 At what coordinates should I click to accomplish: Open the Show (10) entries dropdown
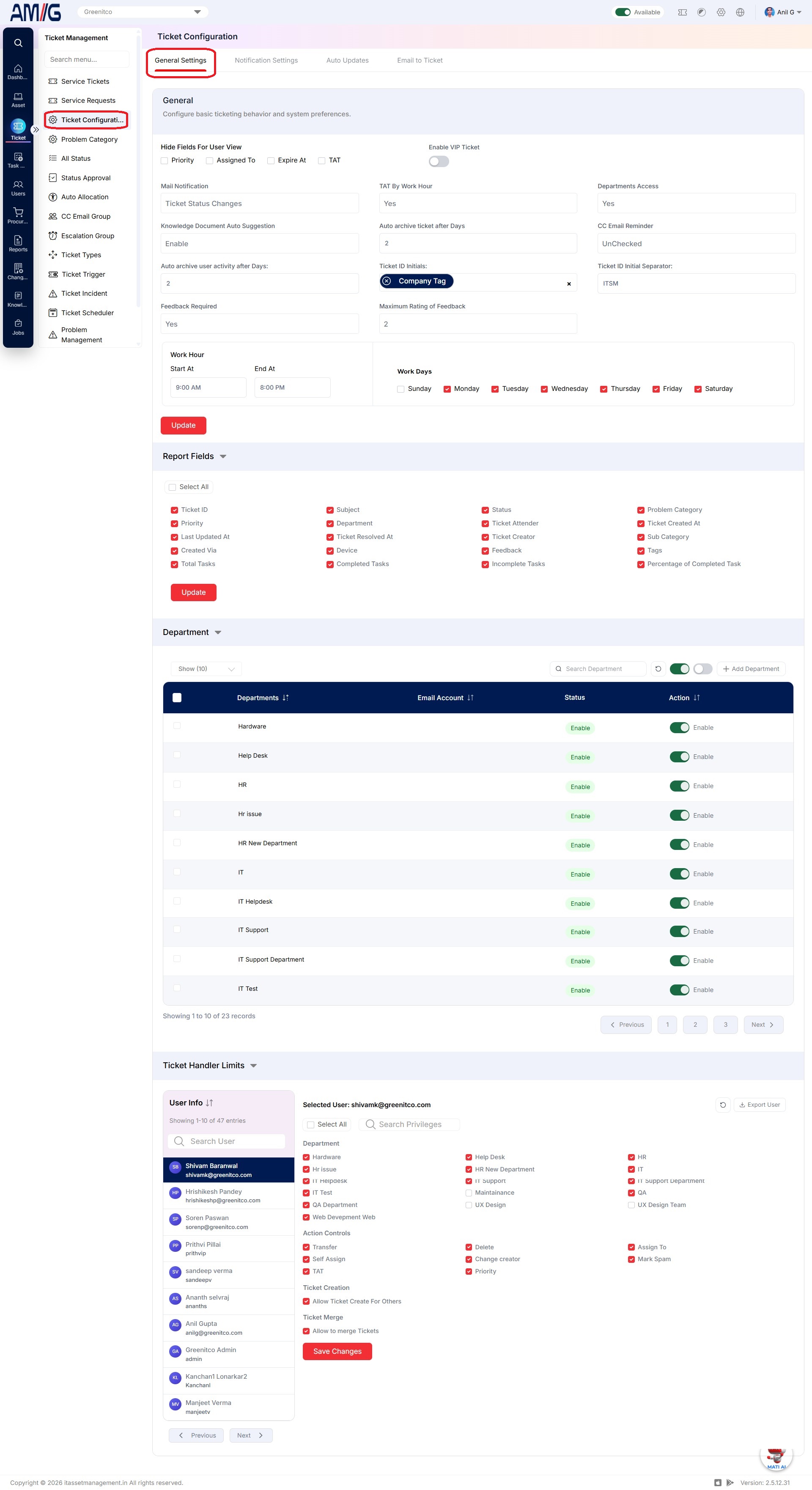click(x=206, y=669)
